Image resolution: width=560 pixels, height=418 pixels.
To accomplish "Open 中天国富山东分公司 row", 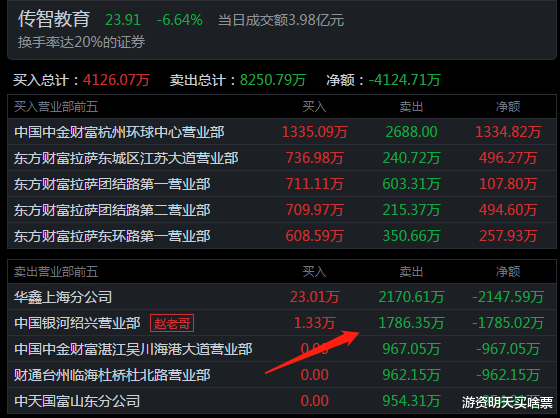I will click(282, 401).
